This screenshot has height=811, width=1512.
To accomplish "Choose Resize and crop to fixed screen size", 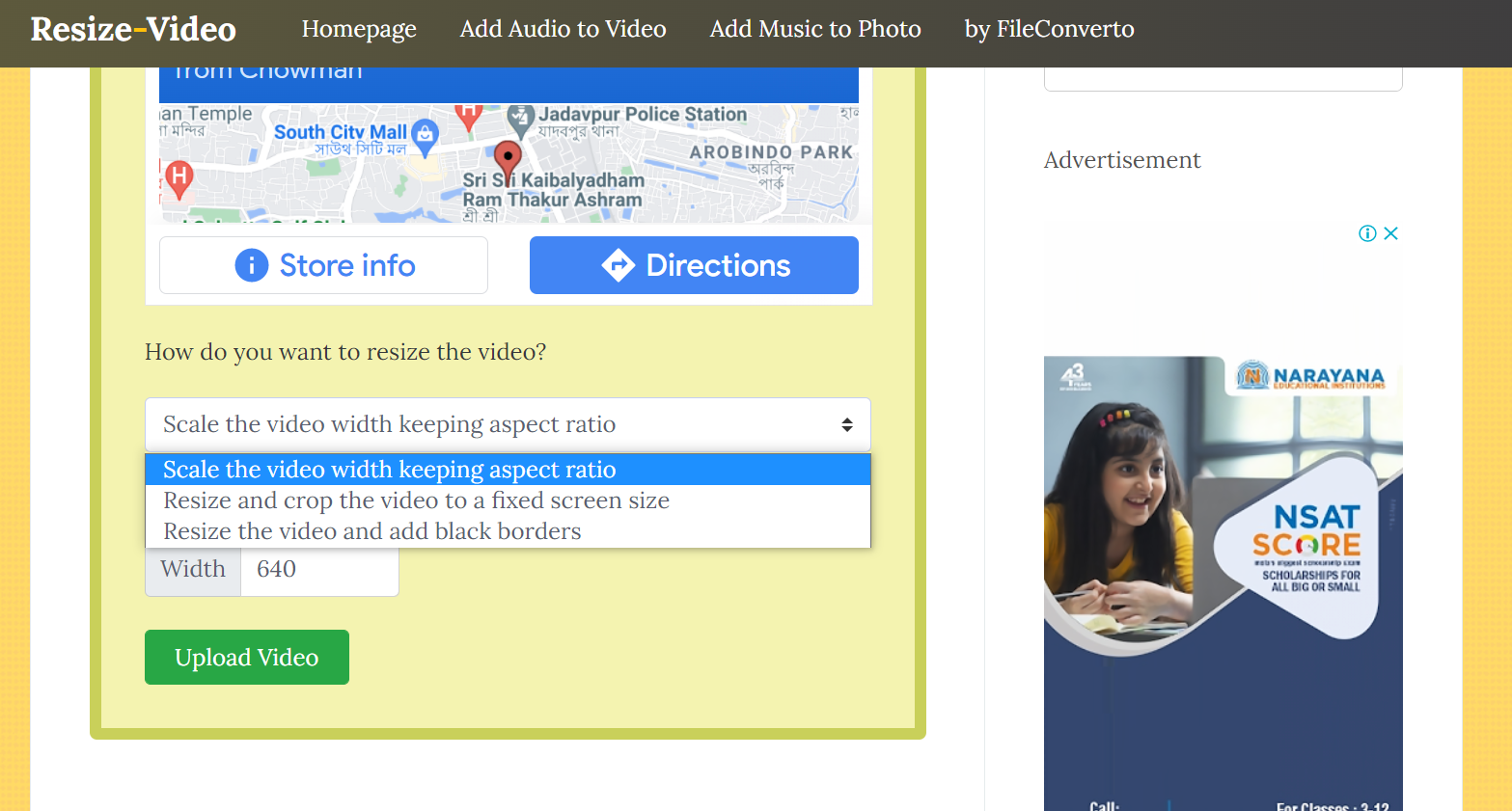I will pyautogui.click(x=508, y=500).
